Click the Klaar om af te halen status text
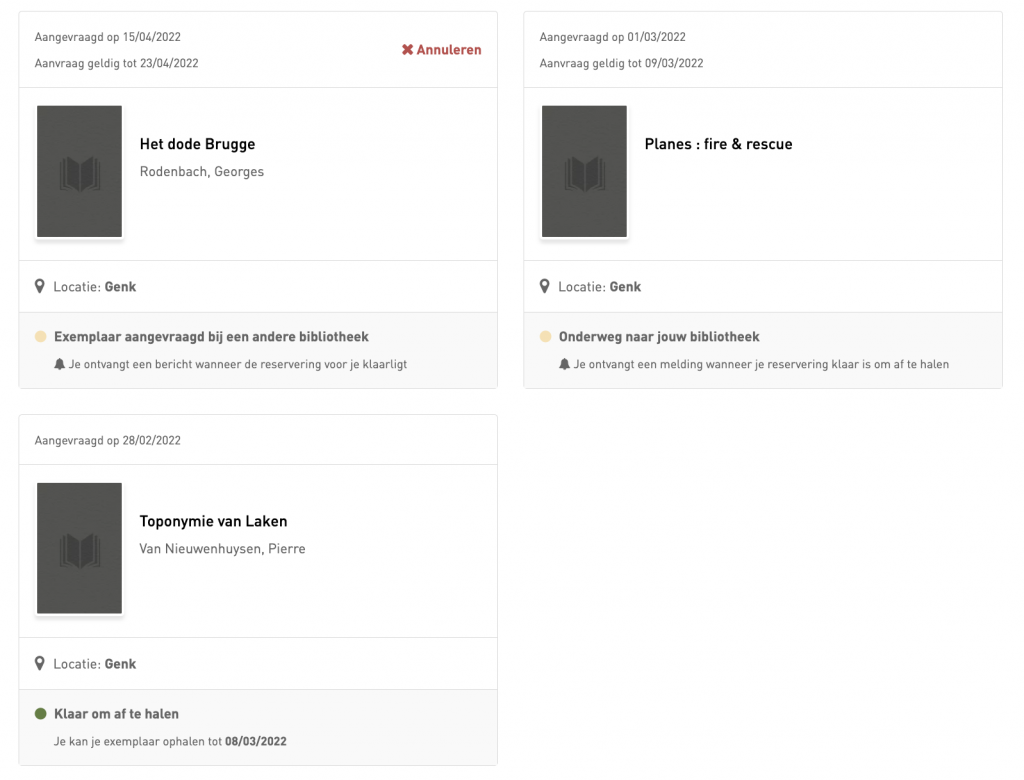 click(x=116, y=714)
